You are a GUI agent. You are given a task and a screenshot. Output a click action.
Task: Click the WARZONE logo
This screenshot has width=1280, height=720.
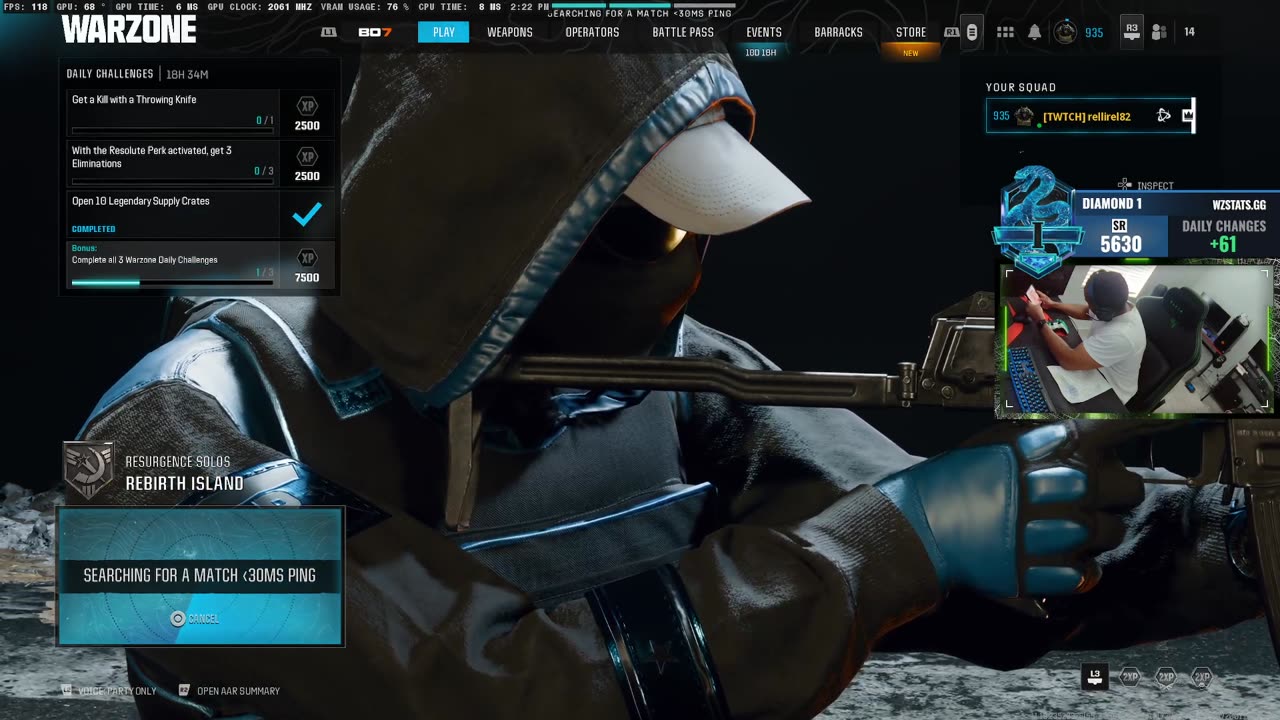(128, 30)
